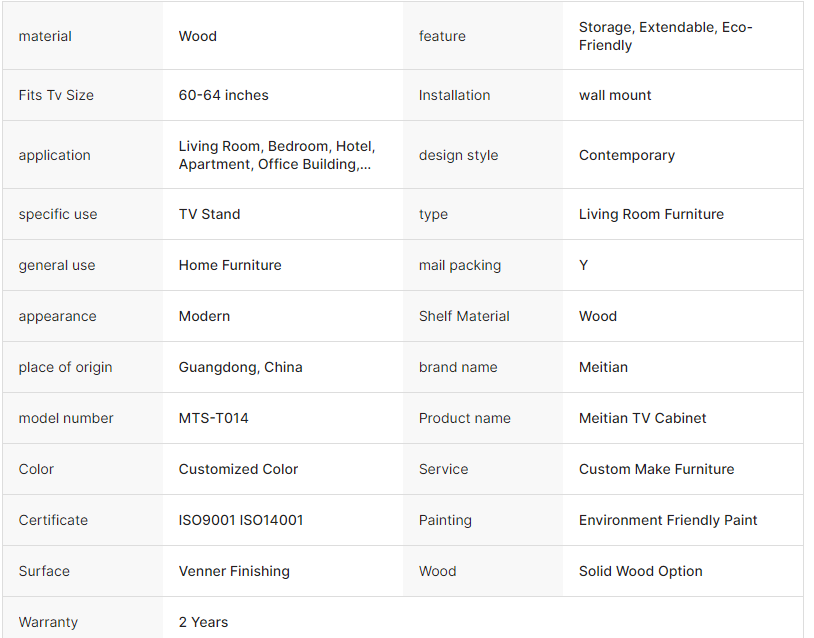Click the '60-64 inches' TV size value
Screen dimensions: 814x638
223,95
